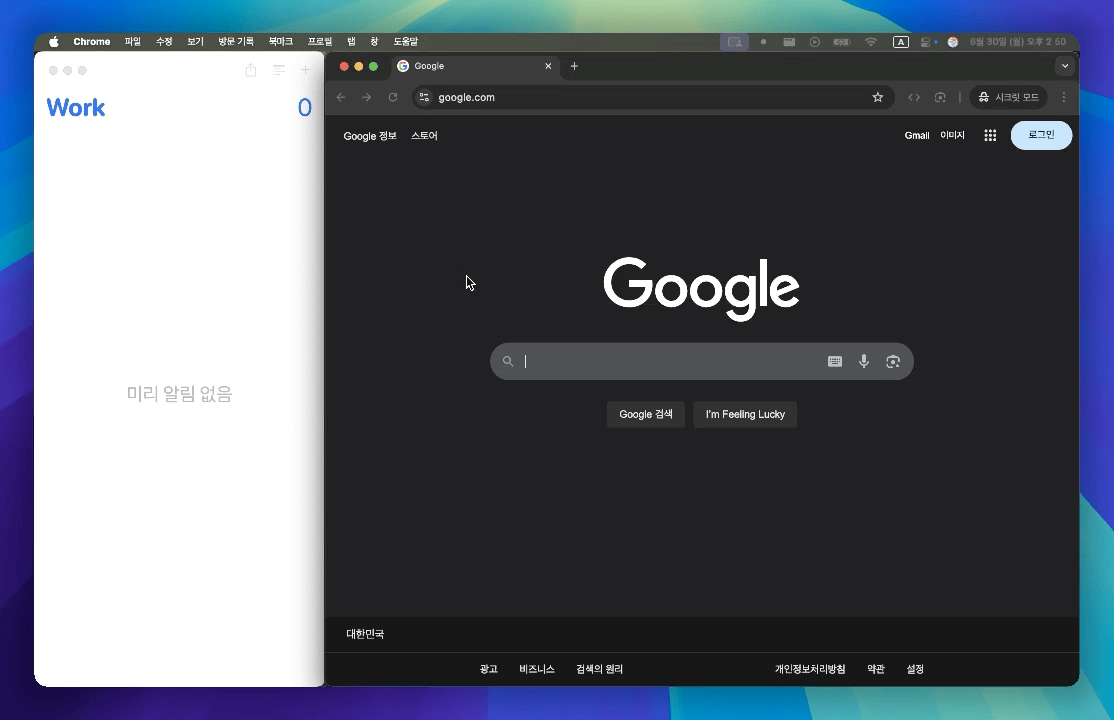Image resolution: width=1114 pixels, height=720 pixels.
Task: Bookmark this tab with the star icon
Action: click(x=878, y=97)
